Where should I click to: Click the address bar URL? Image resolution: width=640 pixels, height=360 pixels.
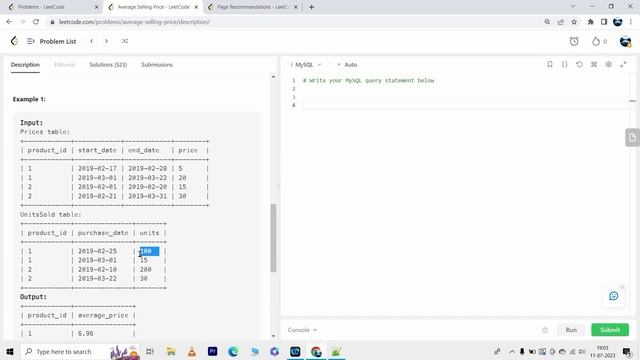click(x=134, y=22)
